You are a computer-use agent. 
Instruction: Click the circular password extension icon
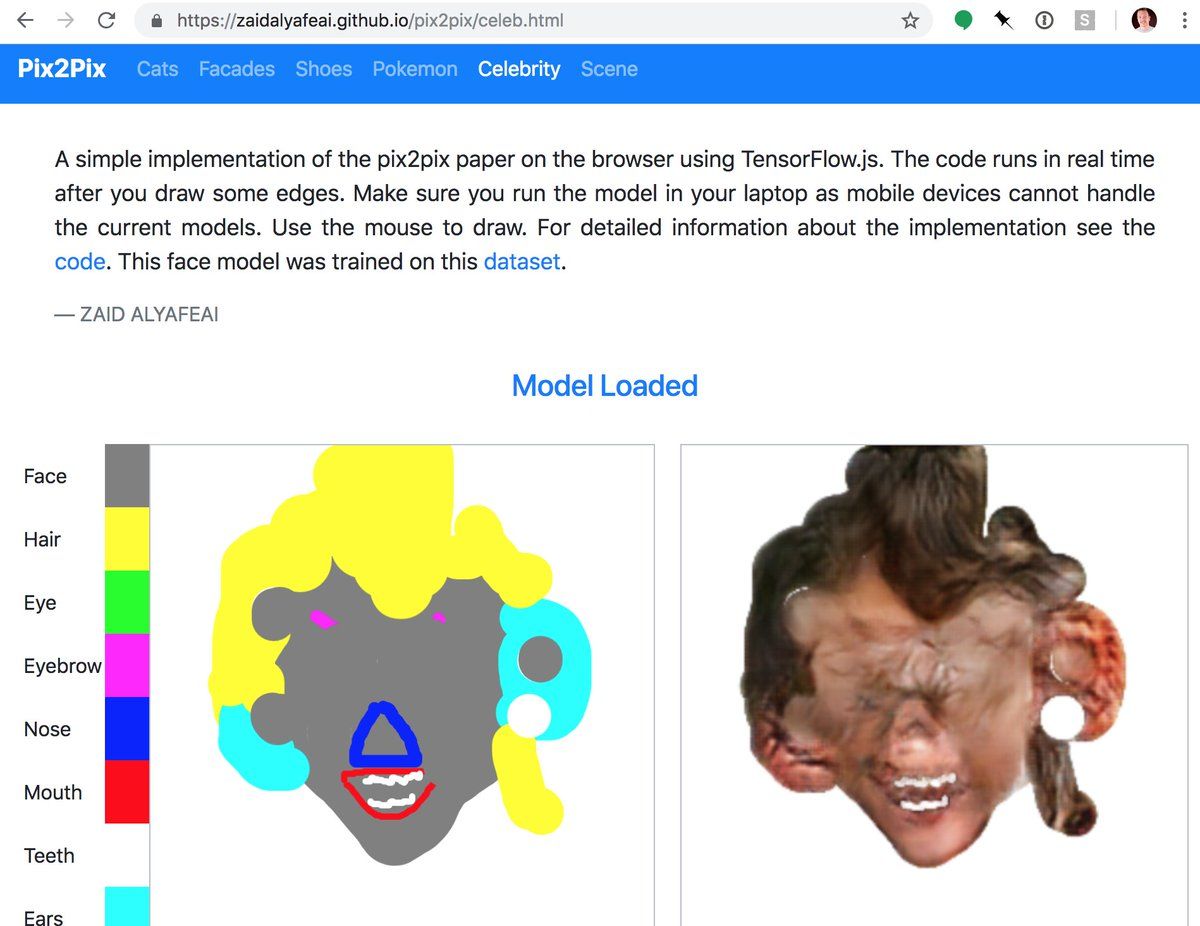click(1044, 20)
